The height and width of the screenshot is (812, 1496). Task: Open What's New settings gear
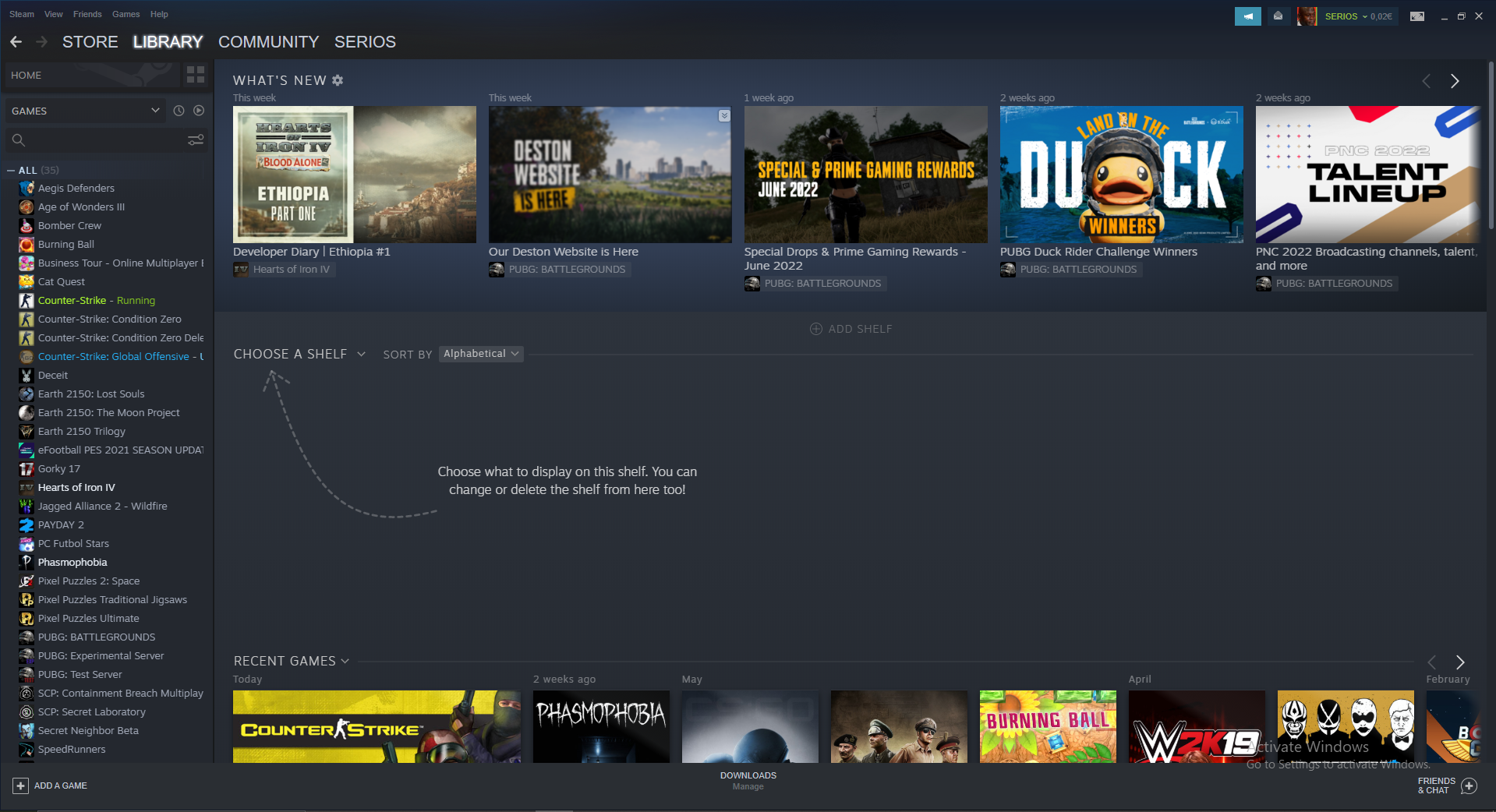point(338,80)
